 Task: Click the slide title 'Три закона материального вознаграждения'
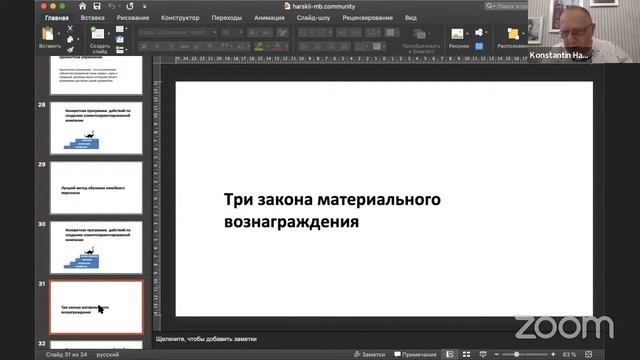[x=332, y=211]
